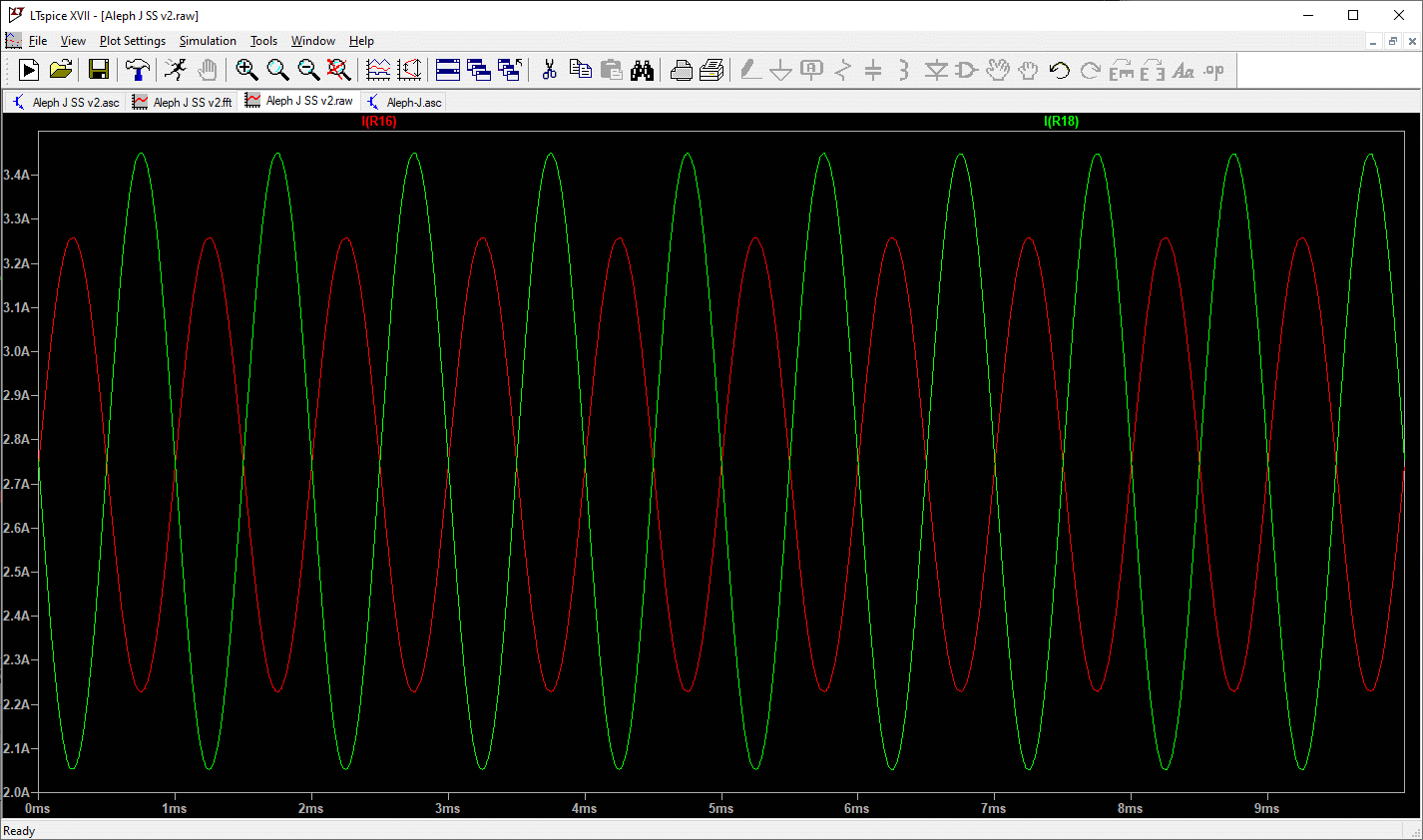The width and height of the screenshot is (1423, 840).
Task: Click the Close all windows icon
Action: (510, 70)
